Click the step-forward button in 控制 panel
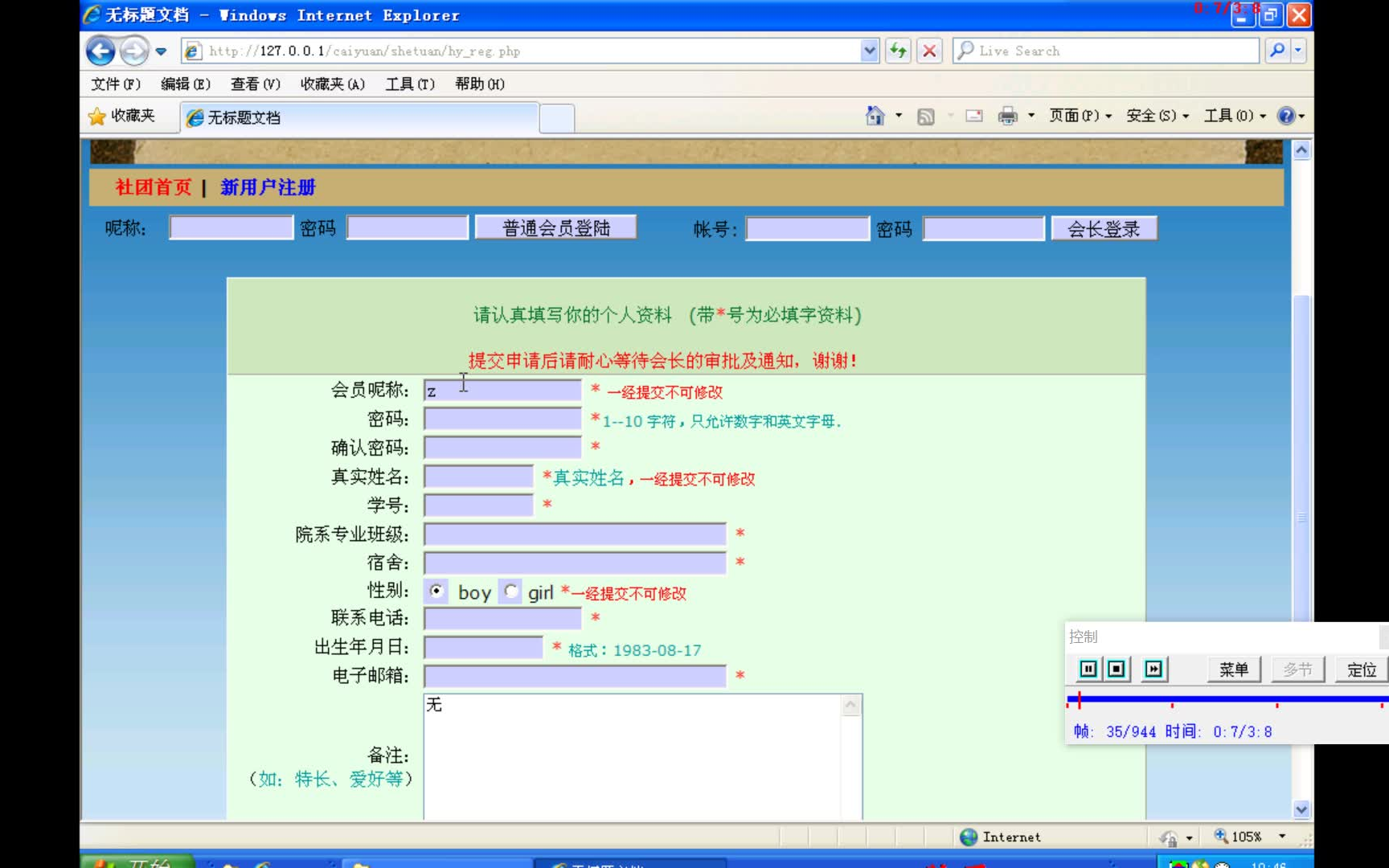Screen dimensions: 1389x868 coord(1153,669)
